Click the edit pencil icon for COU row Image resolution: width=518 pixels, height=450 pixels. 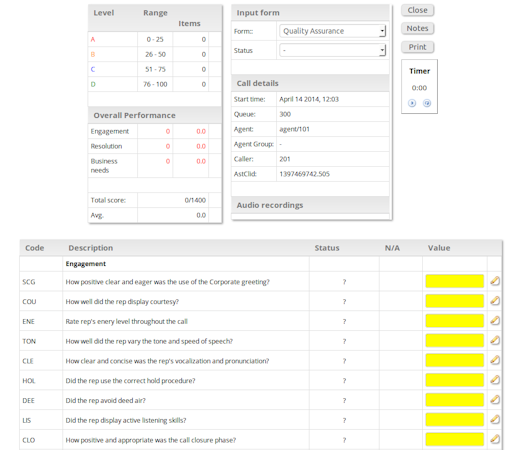point(495,301)
